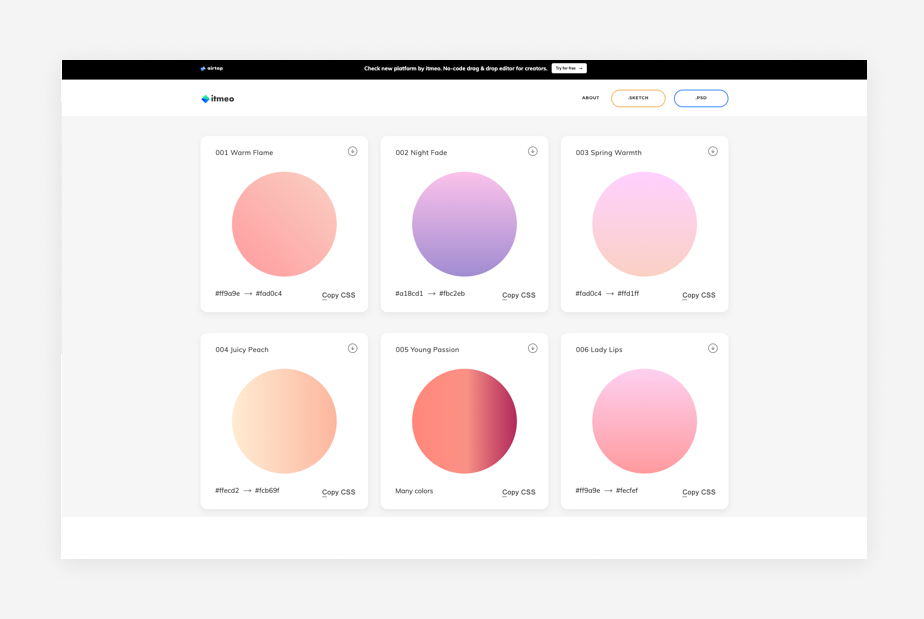Click plus icon on Warm Flame card
This screenshot has height=619, width=924.
coord(352,151)
